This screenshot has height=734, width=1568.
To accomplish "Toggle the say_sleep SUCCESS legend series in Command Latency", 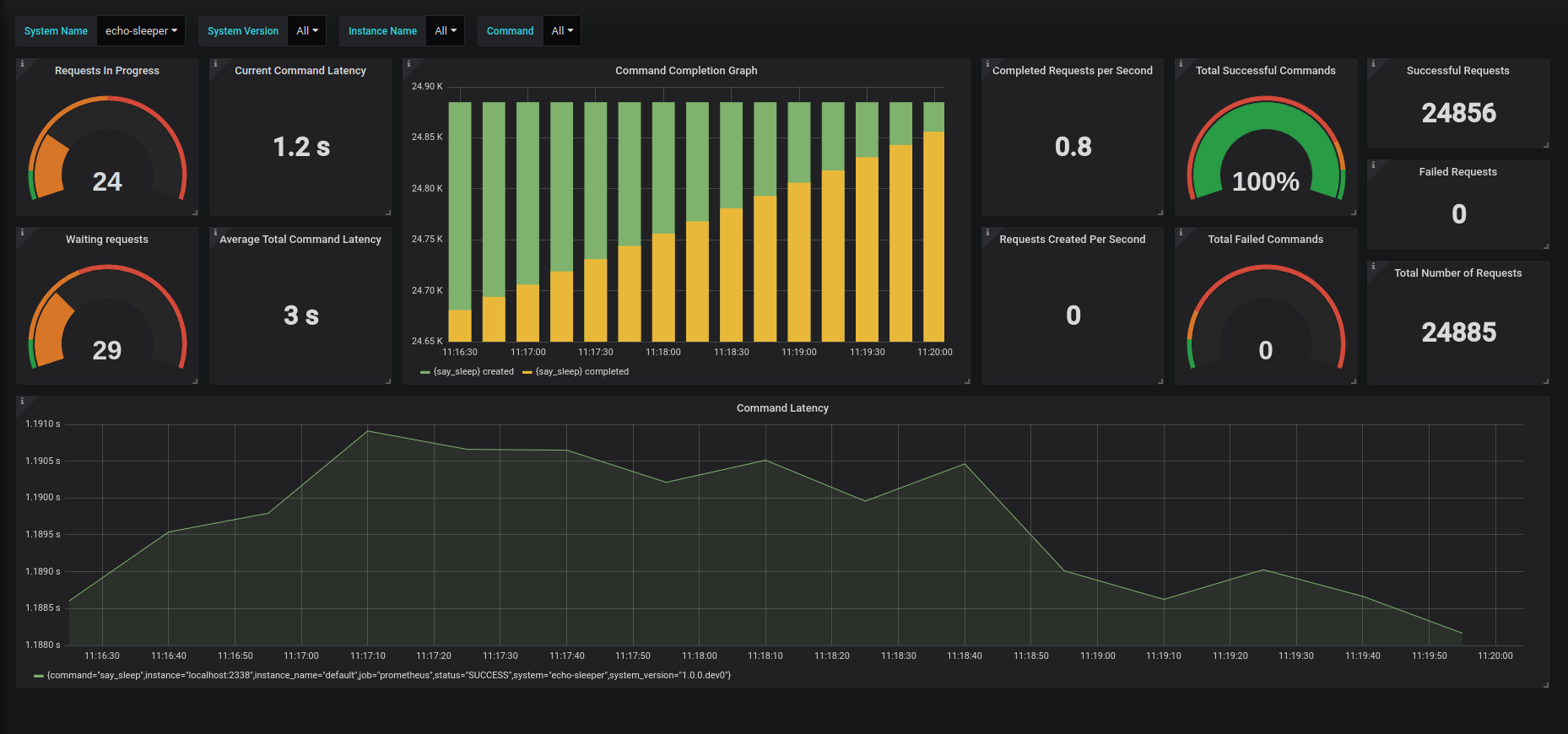I will (389, 676).
